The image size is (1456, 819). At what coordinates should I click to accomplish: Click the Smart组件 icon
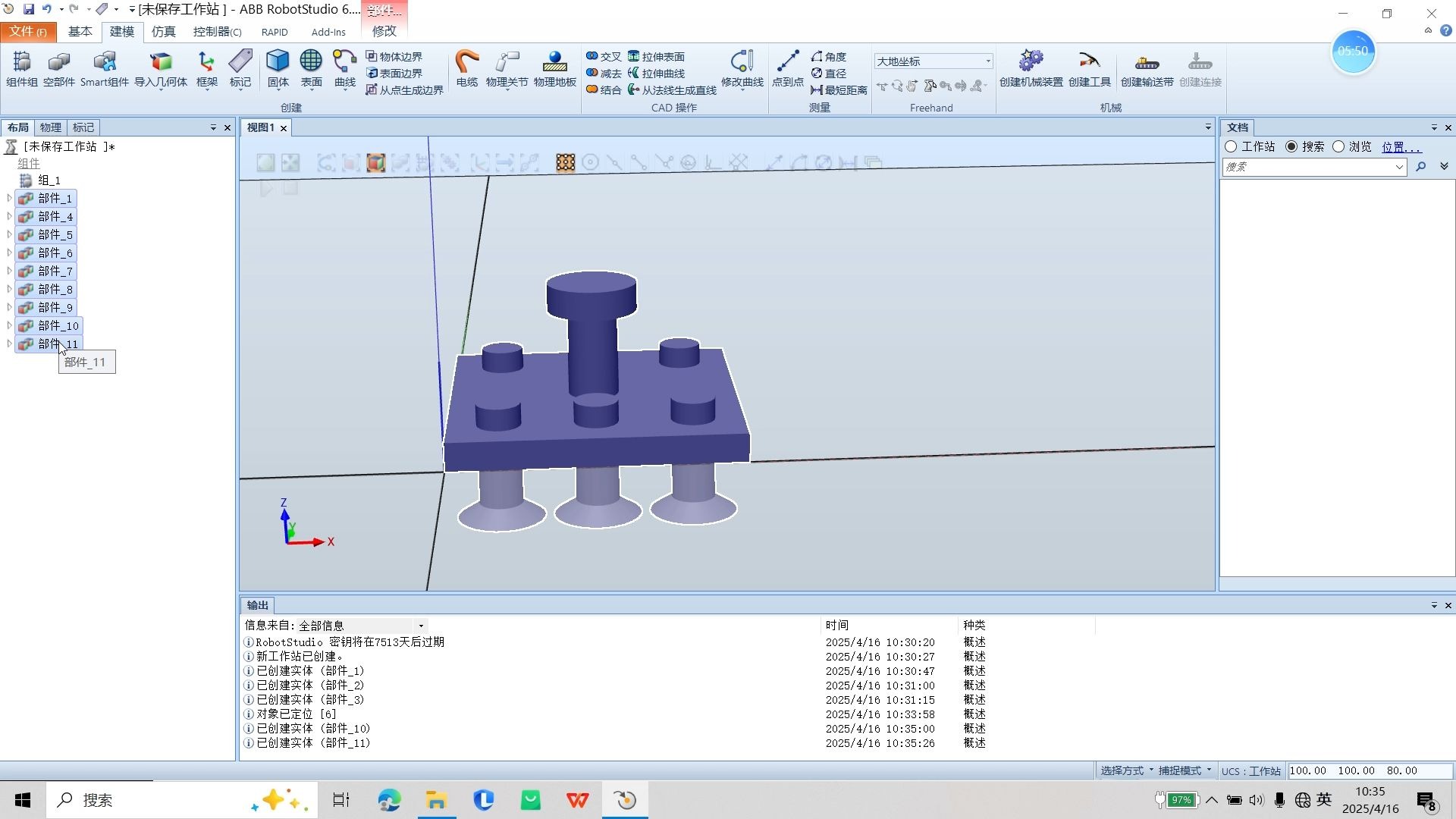105,61
